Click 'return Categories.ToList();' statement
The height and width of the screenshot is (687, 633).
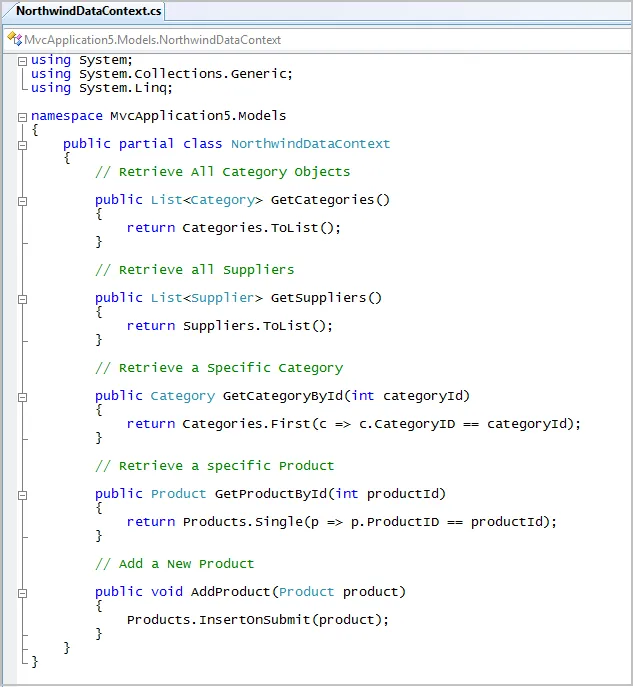coord(233,228)
